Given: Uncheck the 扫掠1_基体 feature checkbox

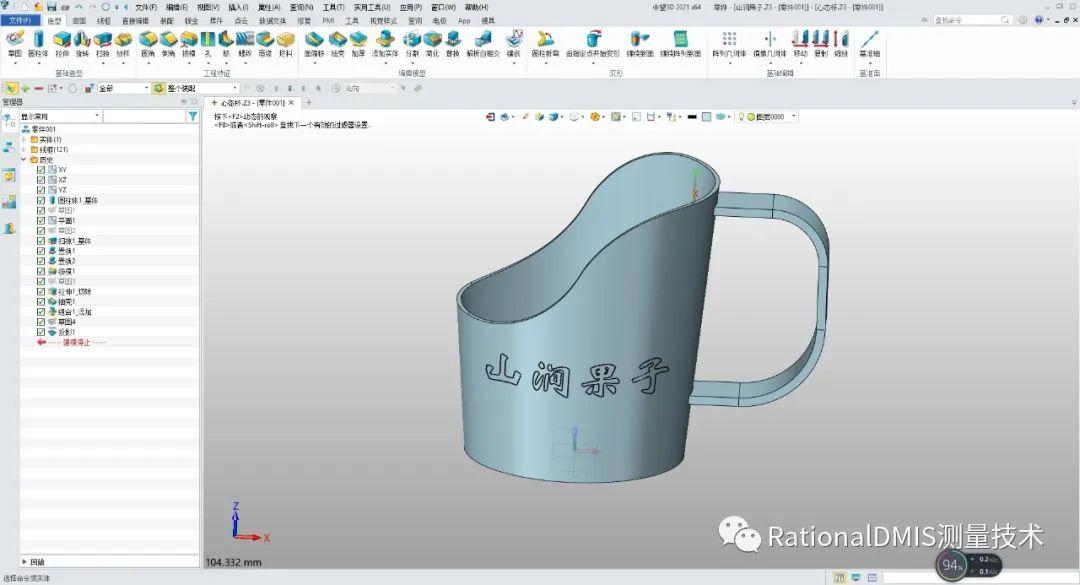Looking at the screenshot, I should (41, 241).
